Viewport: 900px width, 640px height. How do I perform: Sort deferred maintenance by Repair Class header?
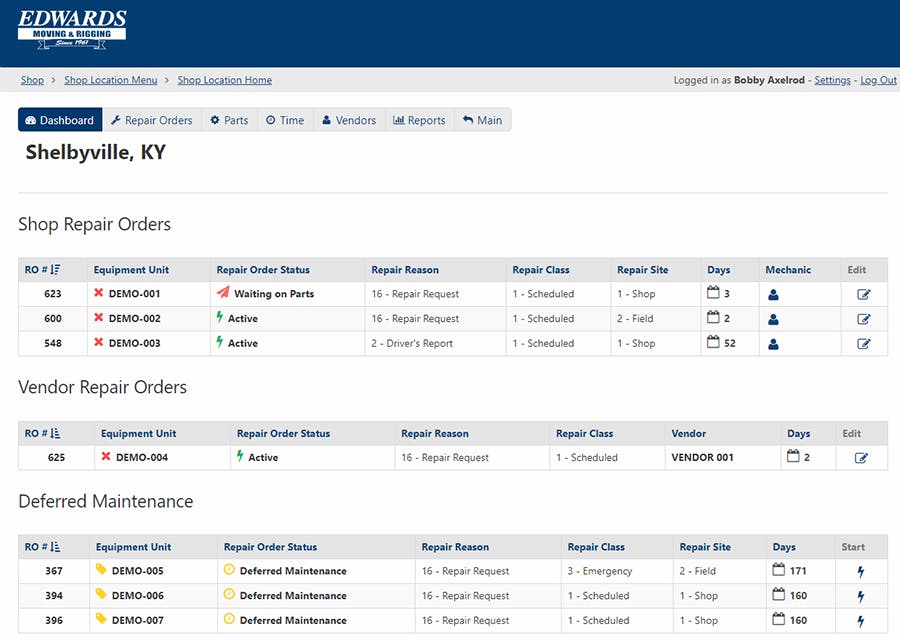[x=596, y=547]
